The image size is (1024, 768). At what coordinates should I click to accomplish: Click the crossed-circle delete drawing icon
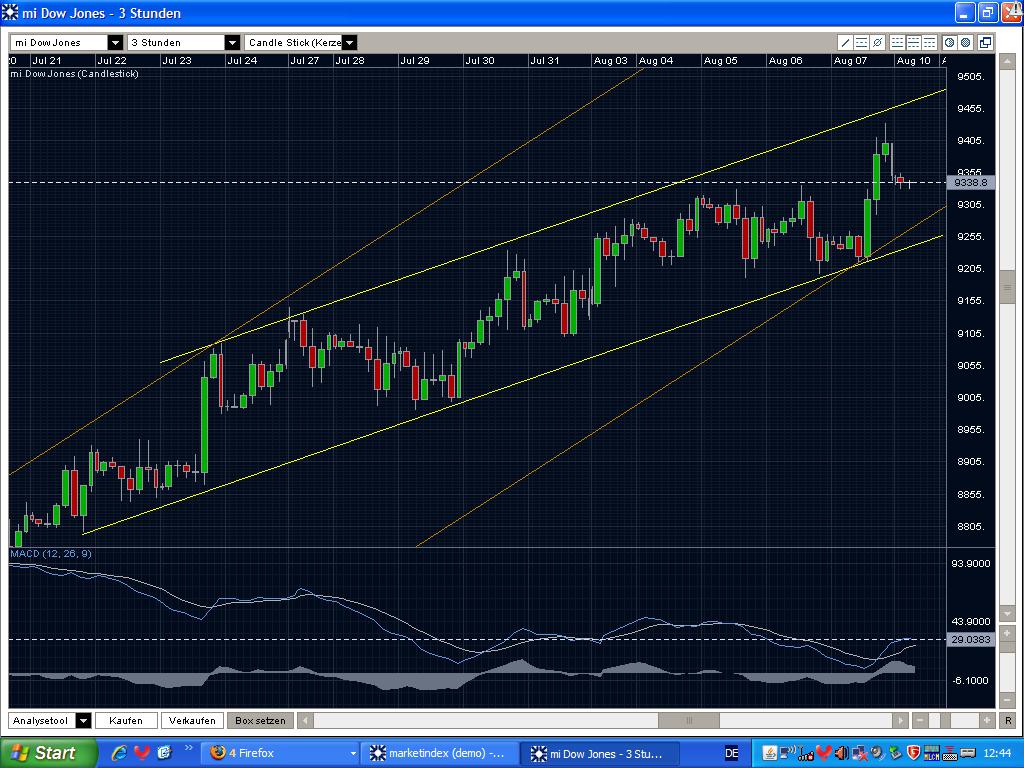coord(878,42)
